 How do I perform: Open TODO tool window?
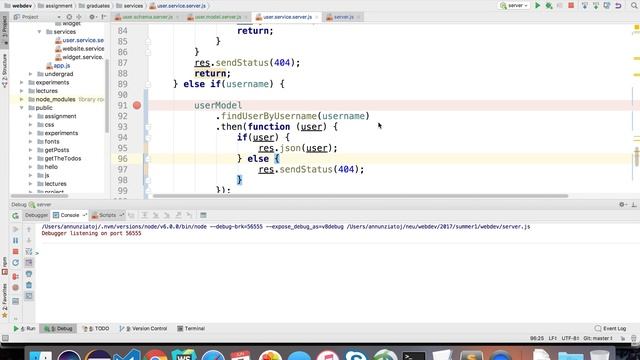click(96, 328)
